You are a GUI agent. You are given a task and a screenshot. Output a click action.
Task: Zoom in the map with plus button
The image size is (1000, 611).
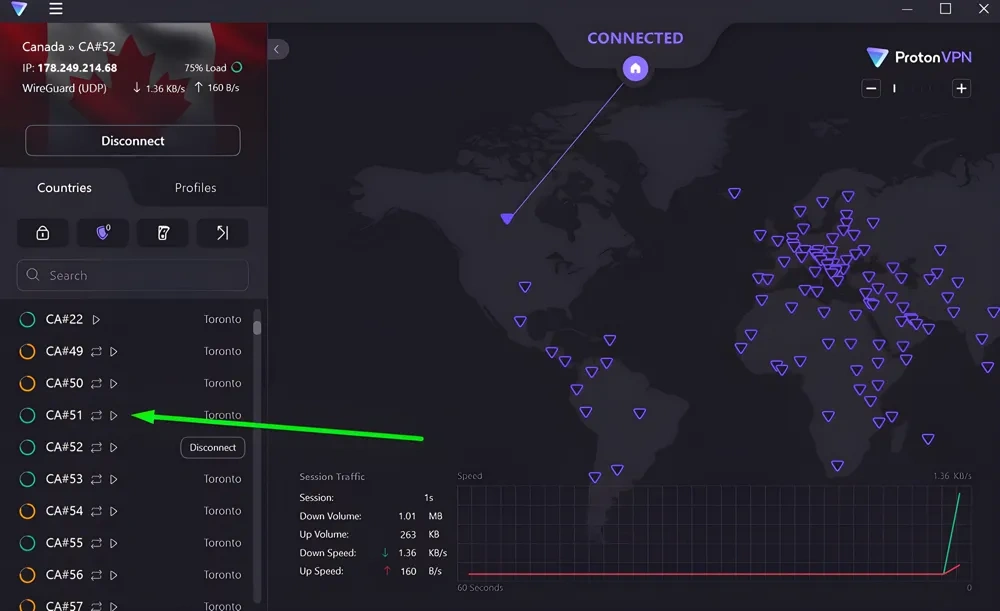pos(961,88)
